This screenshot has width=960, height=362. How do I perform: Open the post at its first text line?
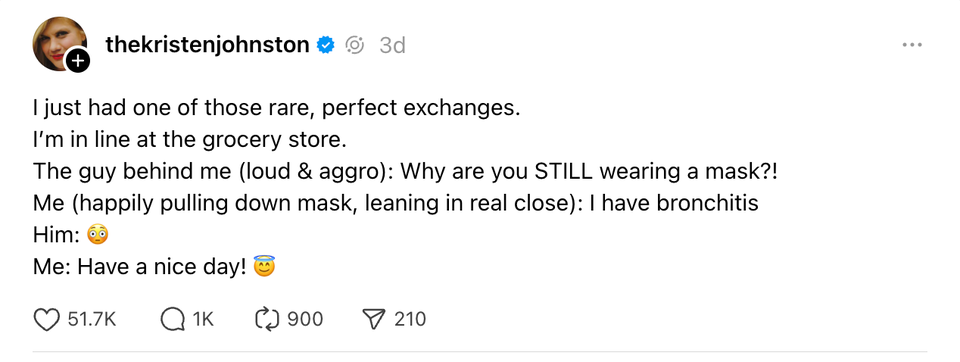pos(276,108)
